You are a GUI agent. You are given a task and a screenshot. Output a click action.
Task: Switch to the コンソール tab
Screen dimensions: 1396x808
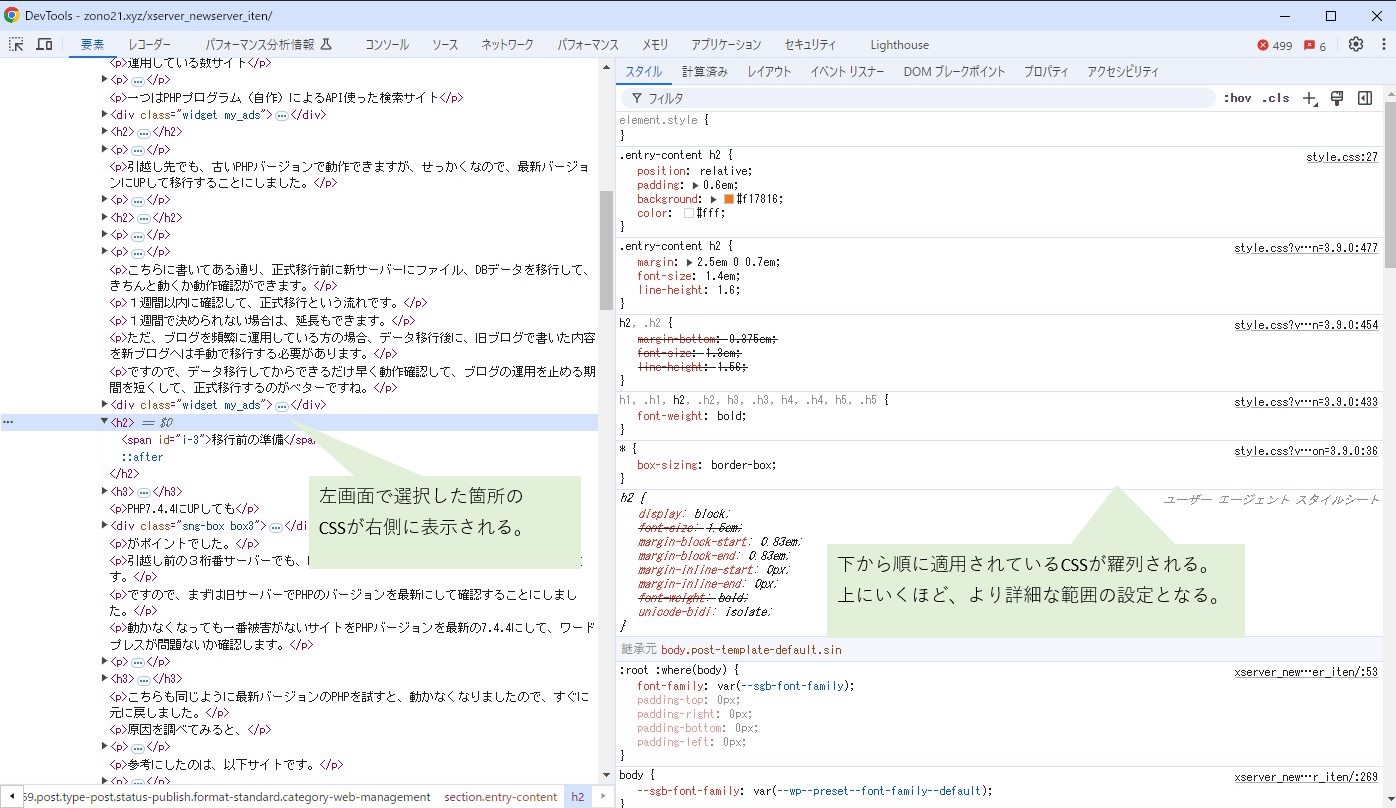[386, 44]
